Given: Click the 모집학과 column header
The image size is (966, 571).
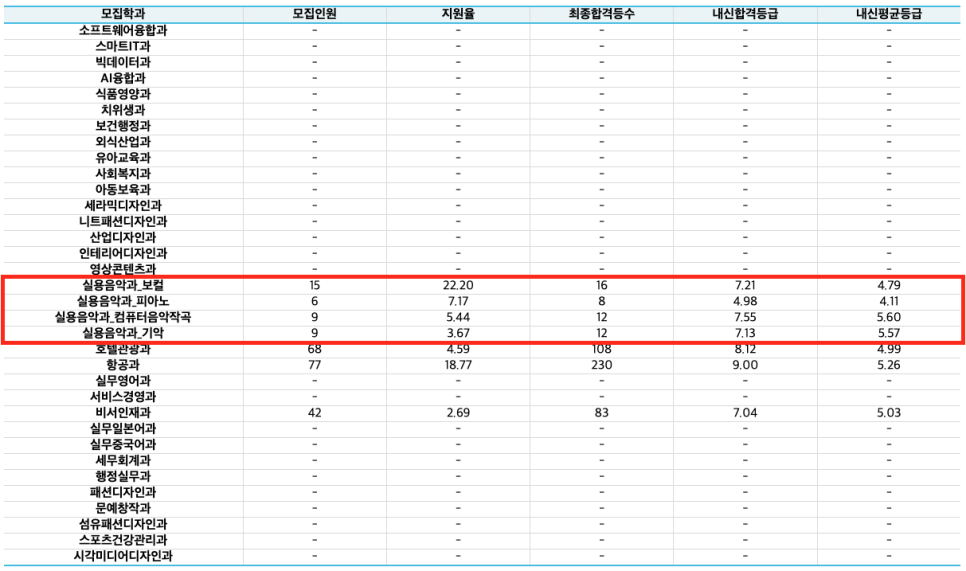Looking at the screenshot, I should point(123,14).
